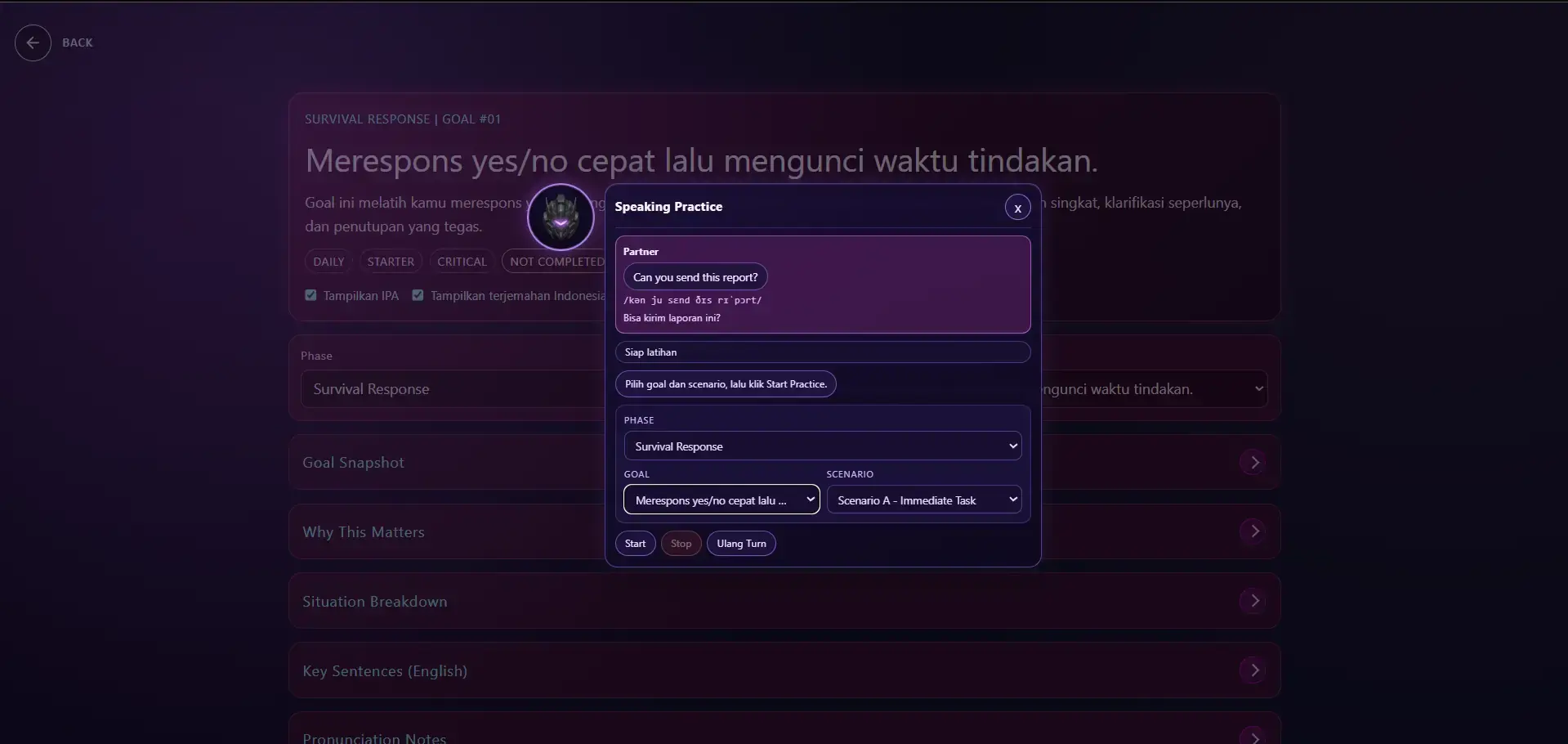Image resolution: width=1568 pixels, height=744 pixels.
Task: Expand the Why This Matters chevron
Action: pyautogui.click(x=1254, y=531)
